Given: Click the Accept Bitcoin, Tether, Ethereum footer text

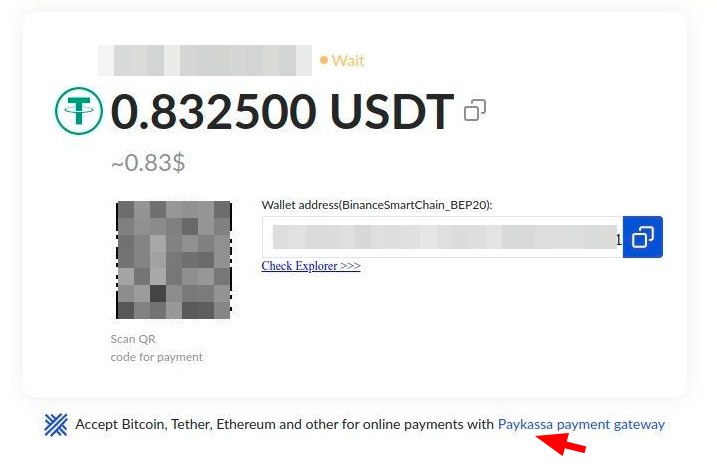Looking at the screenshot, I should click(284, 424).
